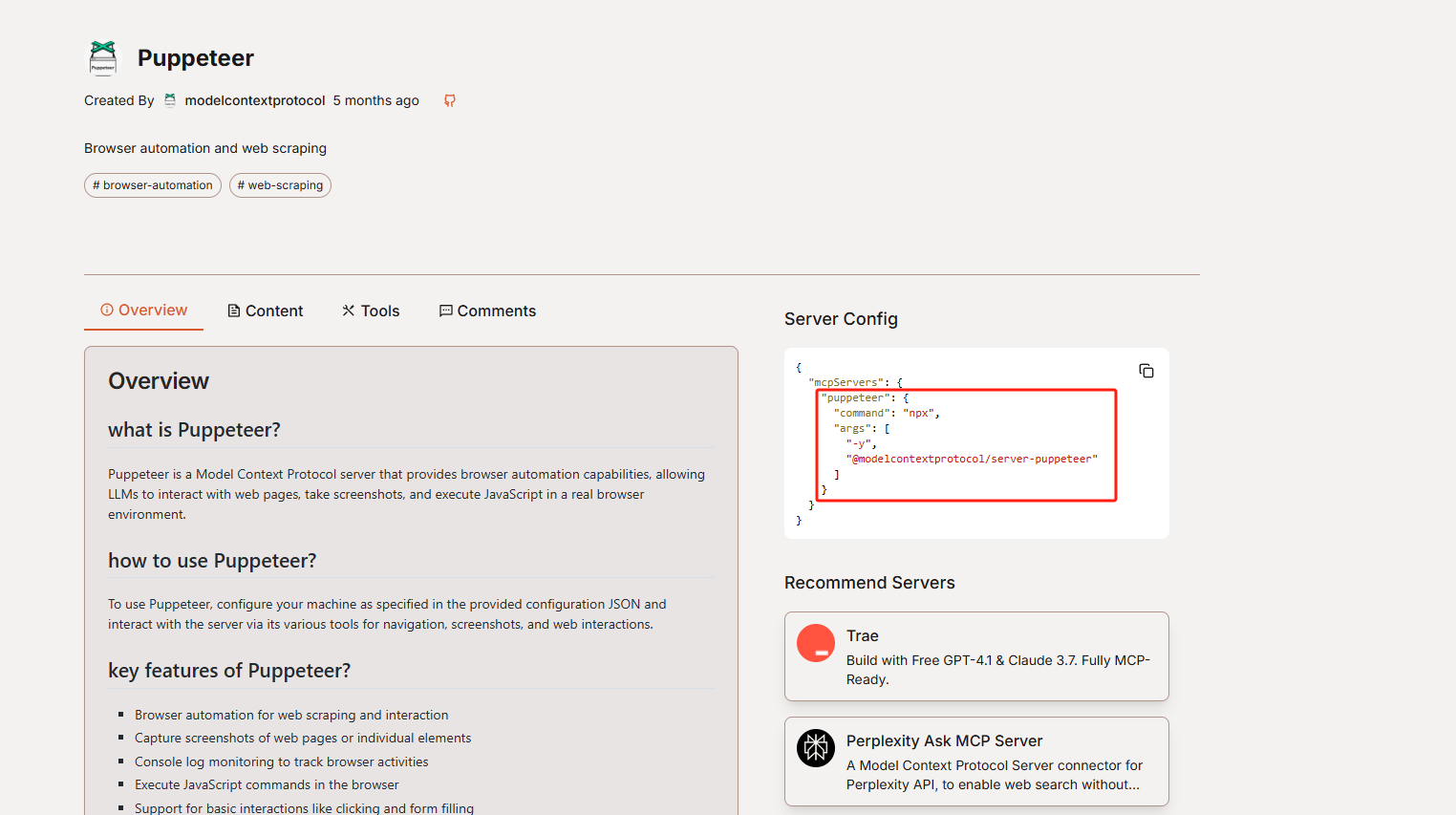Click the '"command": "npx"' config line
This screenshot has width=1456, height=815.
click(x=887, y=414)
